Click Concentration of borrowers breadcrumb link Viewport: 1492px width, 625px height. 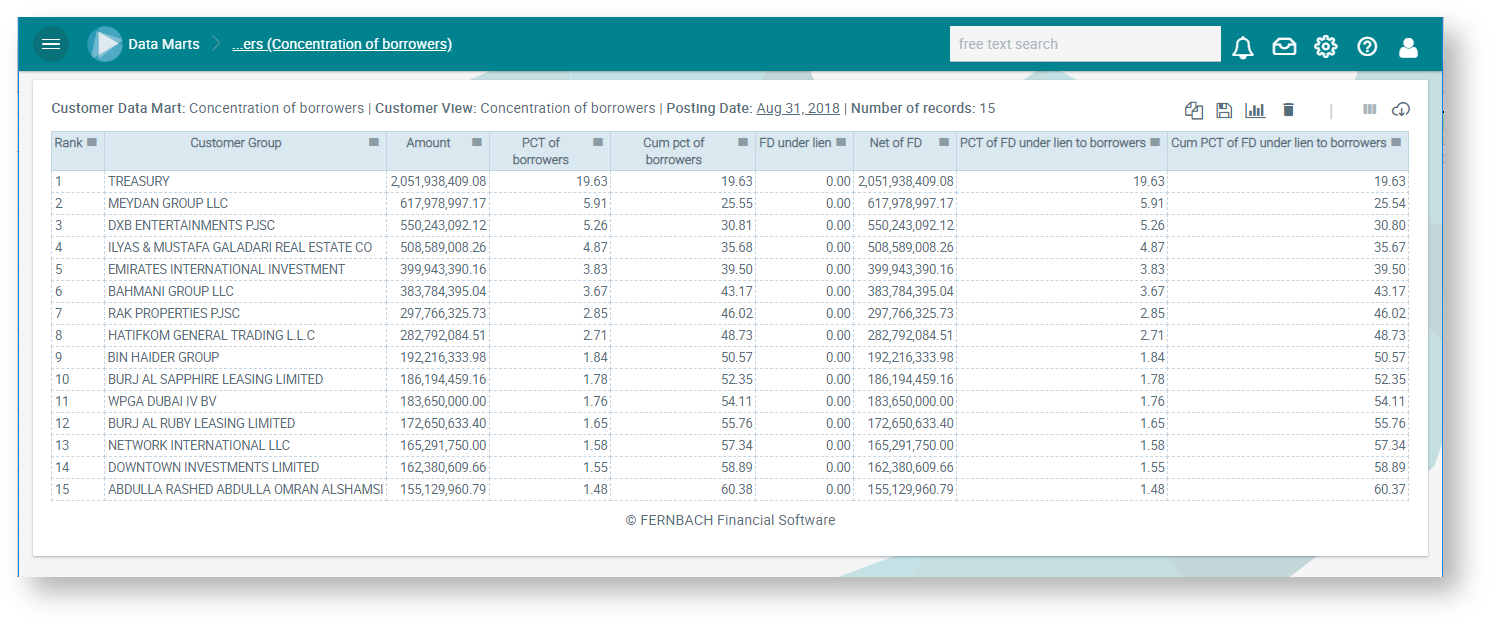pyautogui.click(x=342, y=44)
